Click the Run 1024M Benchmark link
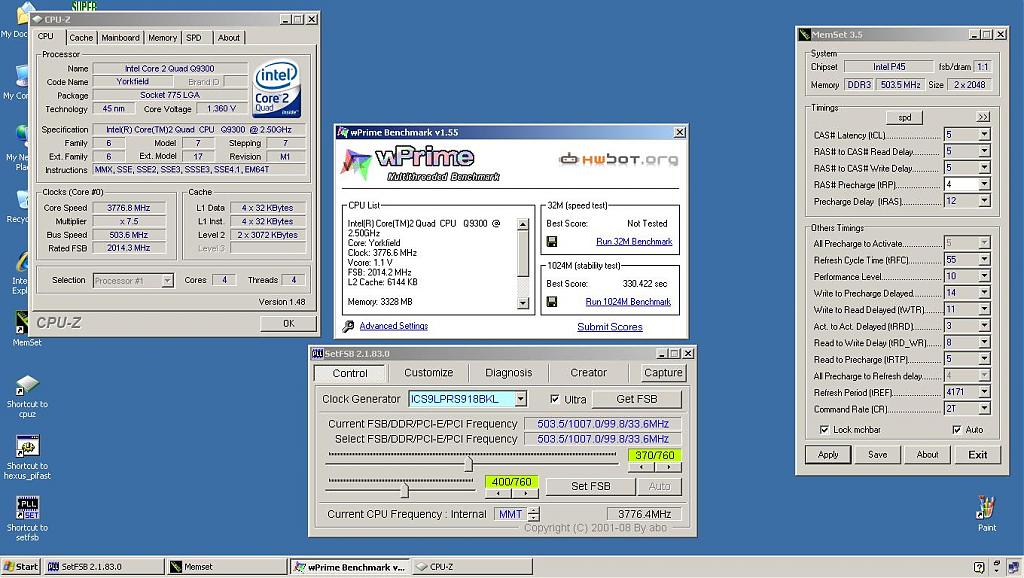 pos(628,302)
